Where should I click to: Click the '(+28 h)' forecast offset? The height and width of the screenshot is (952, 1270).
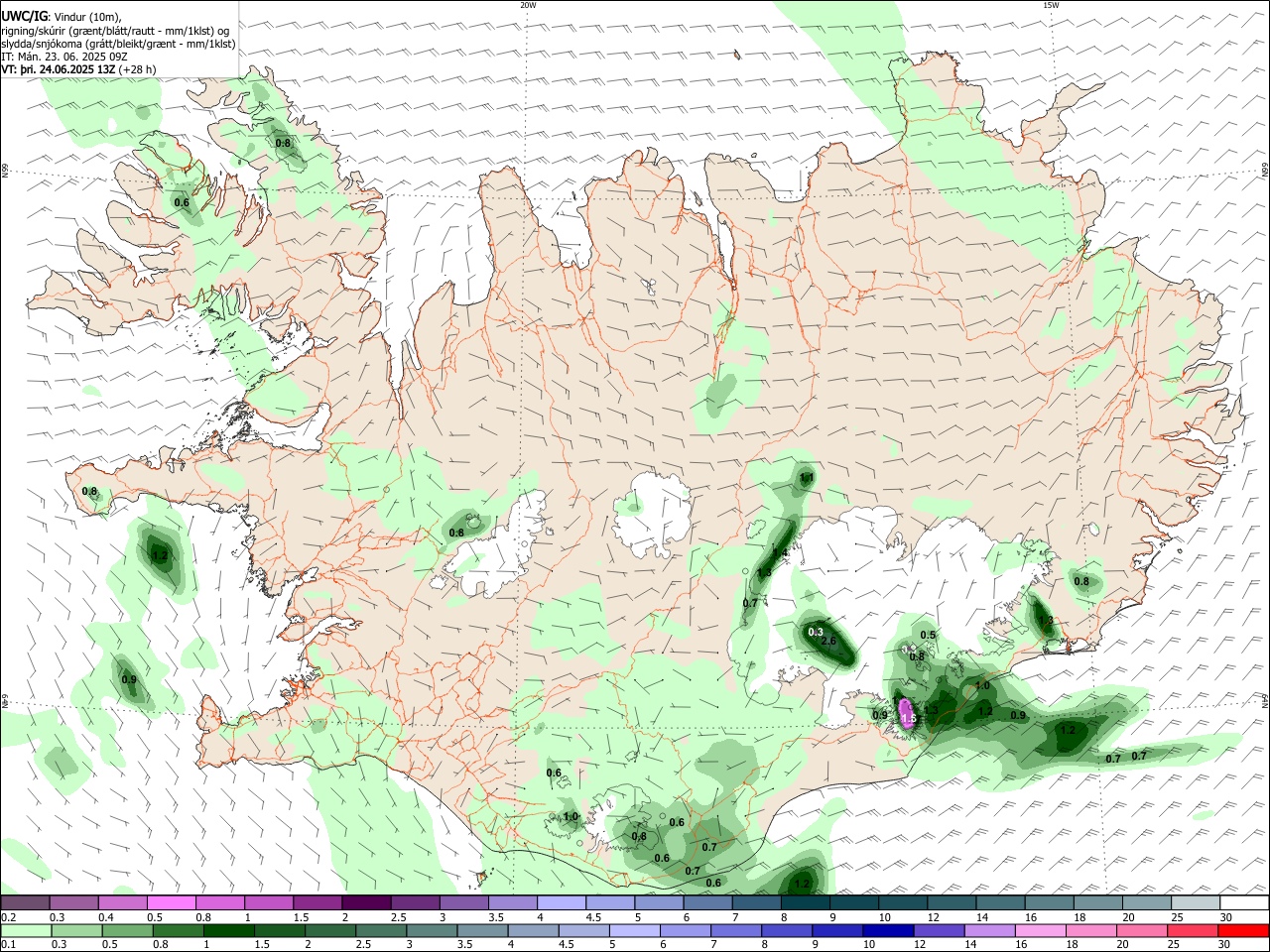(x=137, y=69)
